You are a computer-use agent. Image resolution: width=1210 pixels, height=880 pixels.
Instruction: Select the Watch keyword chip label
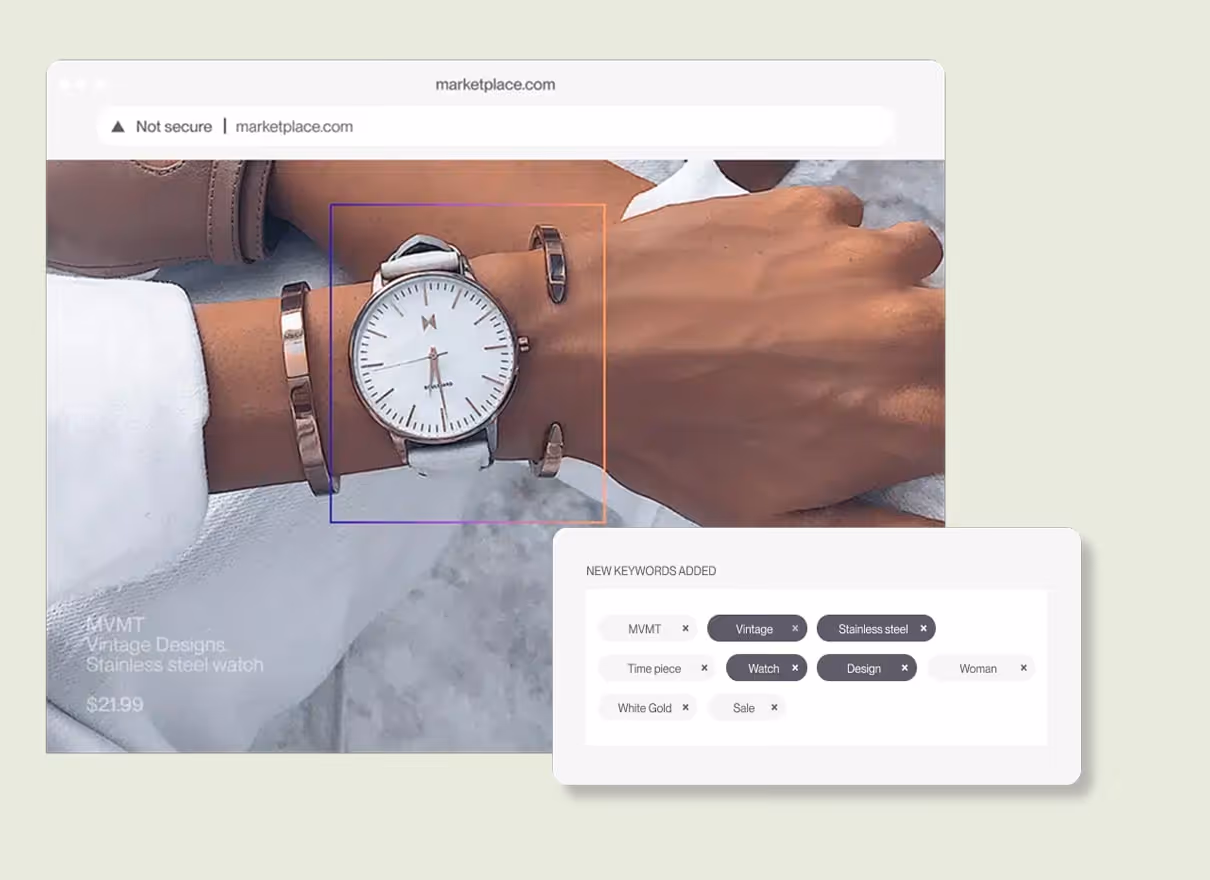(763, 669)
